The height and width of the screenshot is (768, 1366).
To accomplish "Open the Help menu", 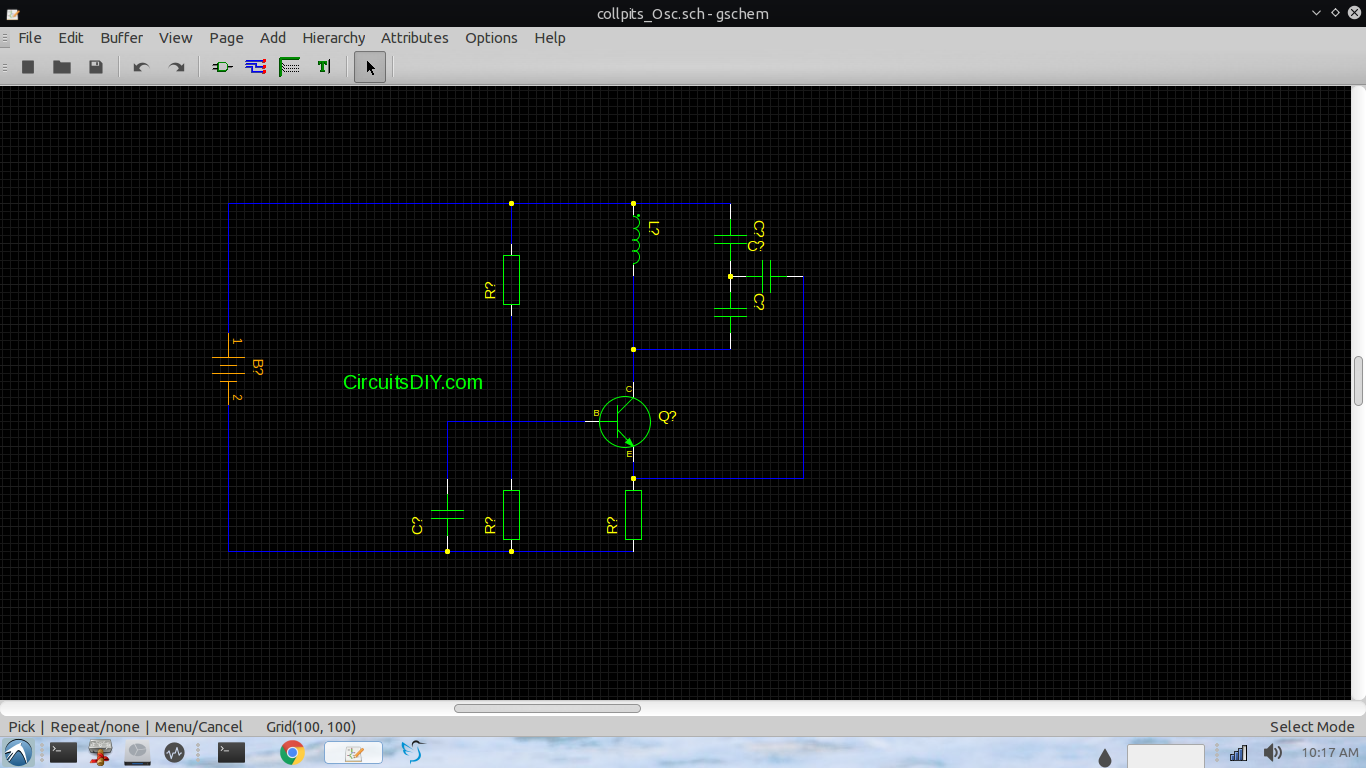I will tap(550, 38).
